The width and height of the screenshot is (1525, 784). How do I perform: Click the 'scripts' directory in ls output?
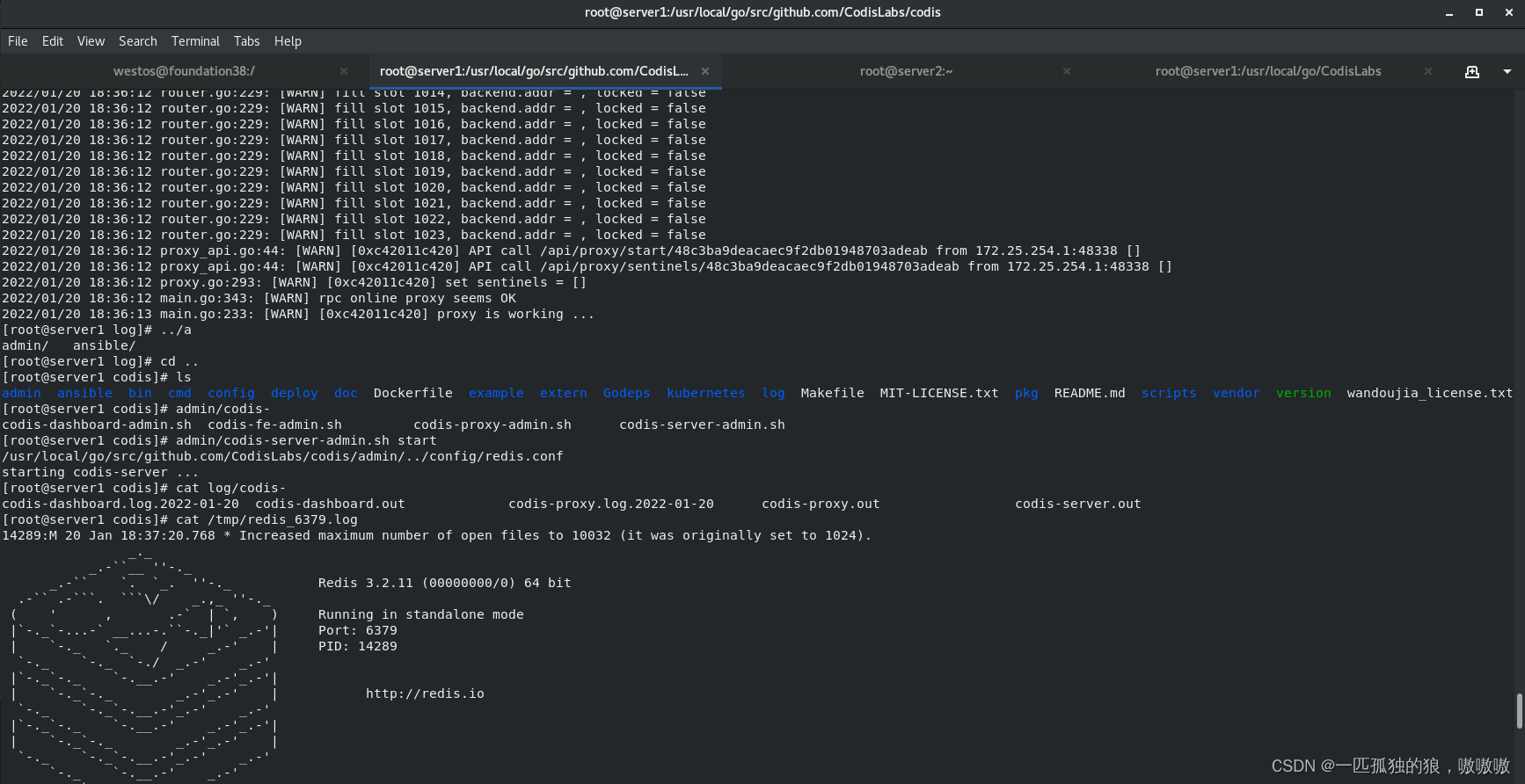click(x=1169, y=393)
